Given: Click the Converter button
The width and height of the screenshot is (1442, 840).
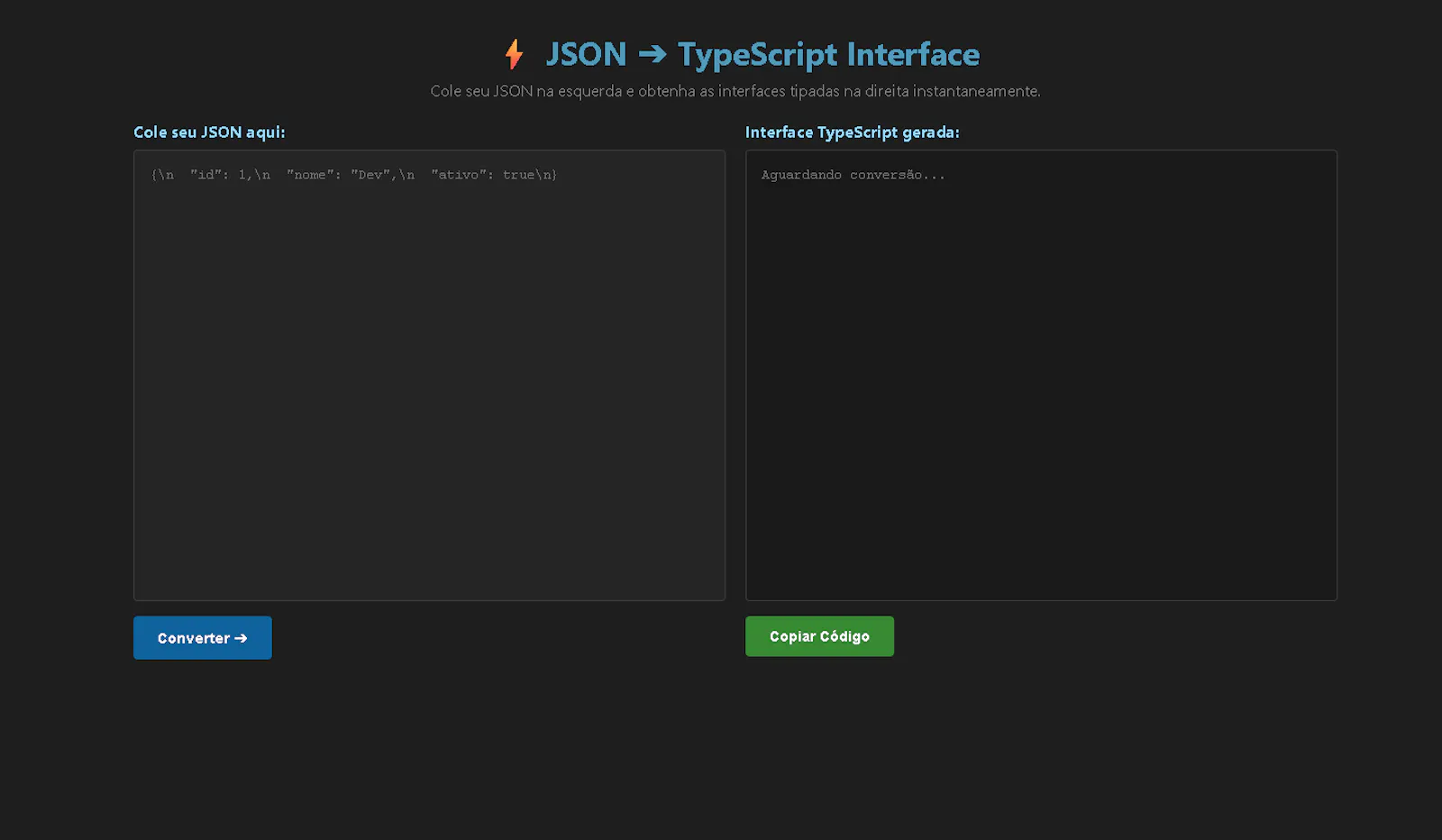Looking at the screenshot, I should click(x=203, y=638).
